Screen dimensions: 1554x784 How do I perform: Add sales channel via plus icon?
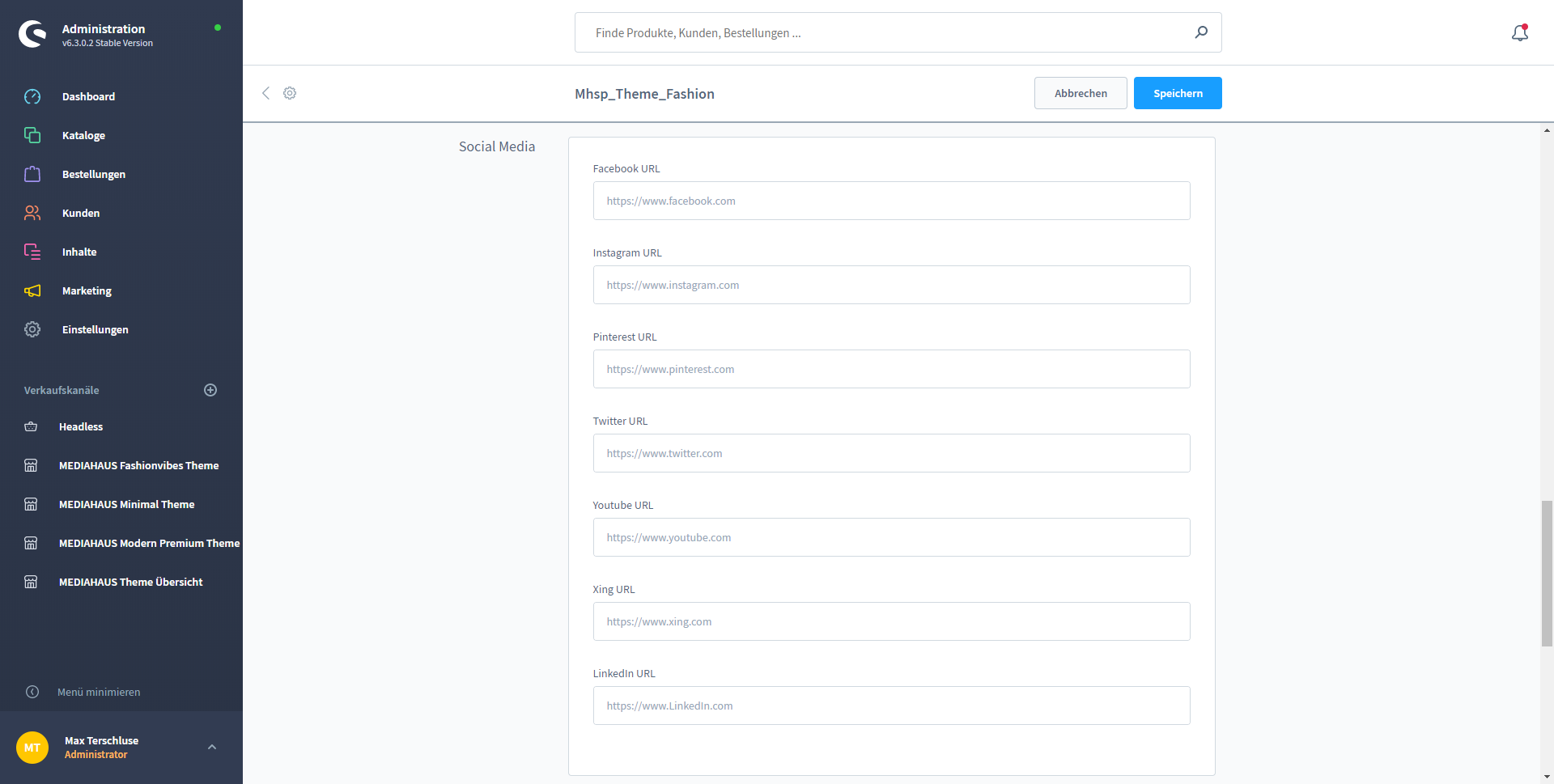tap(210, 390)
